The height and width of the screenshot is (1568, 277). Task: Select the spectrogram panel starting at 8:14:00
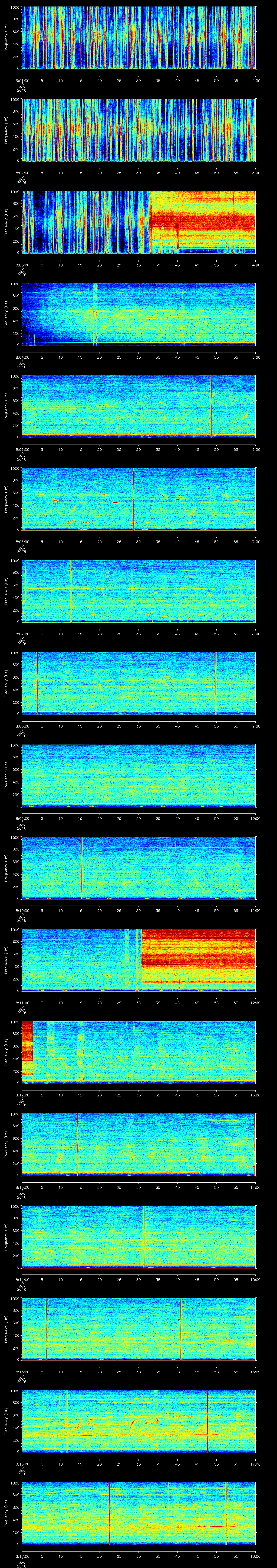coord(139,1237)
